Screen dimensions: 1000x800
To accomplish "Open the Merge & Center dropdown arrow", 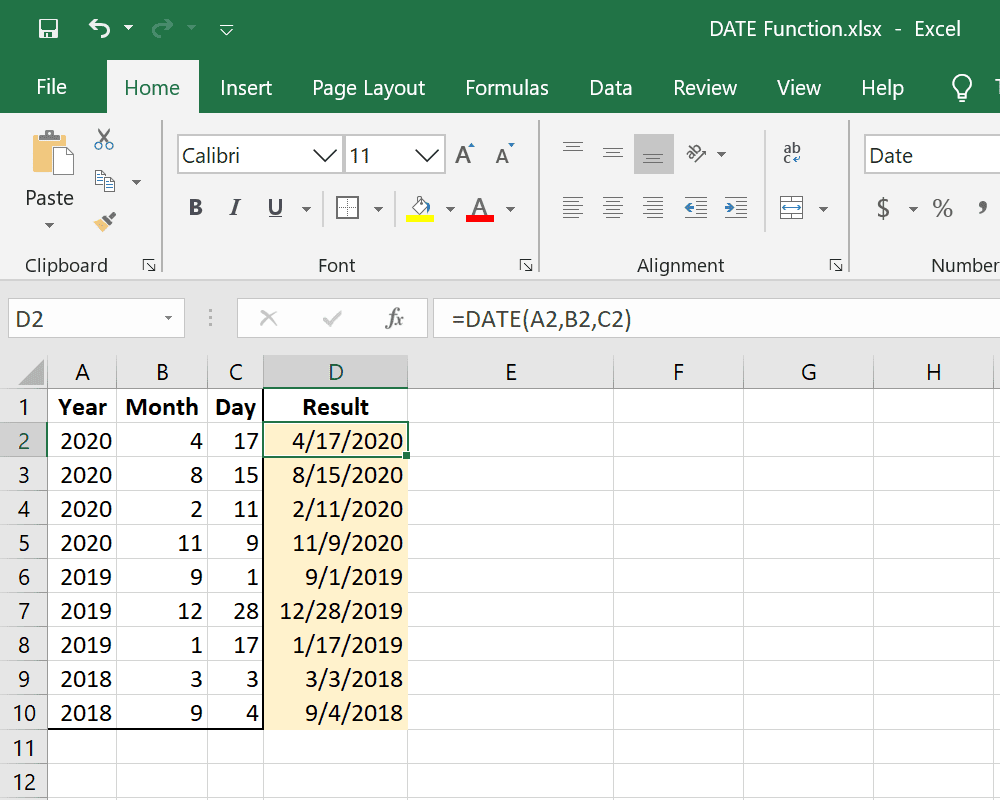I will click(823, 209).
